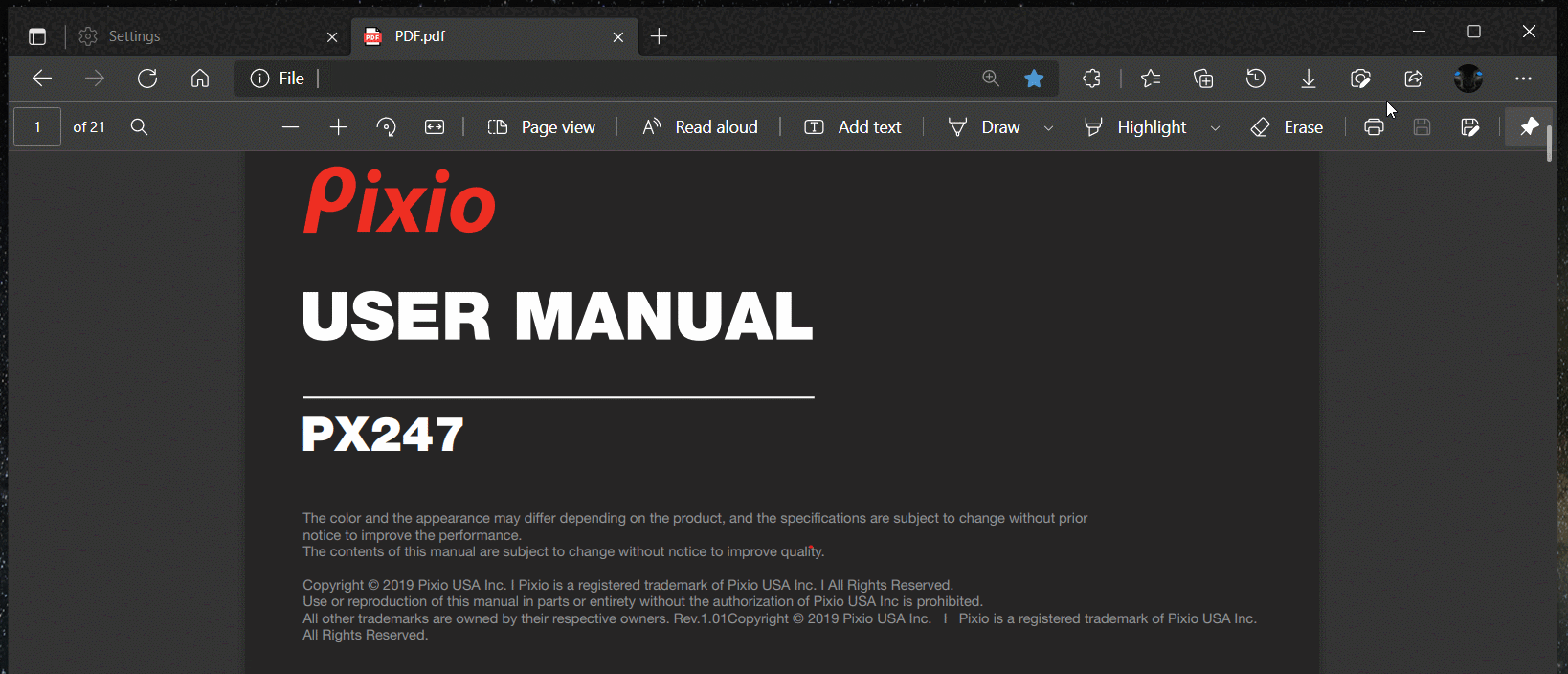The height and width of the screenshot is (674, 1568).
Task: Rotate the PDF page
Action: 387,127
